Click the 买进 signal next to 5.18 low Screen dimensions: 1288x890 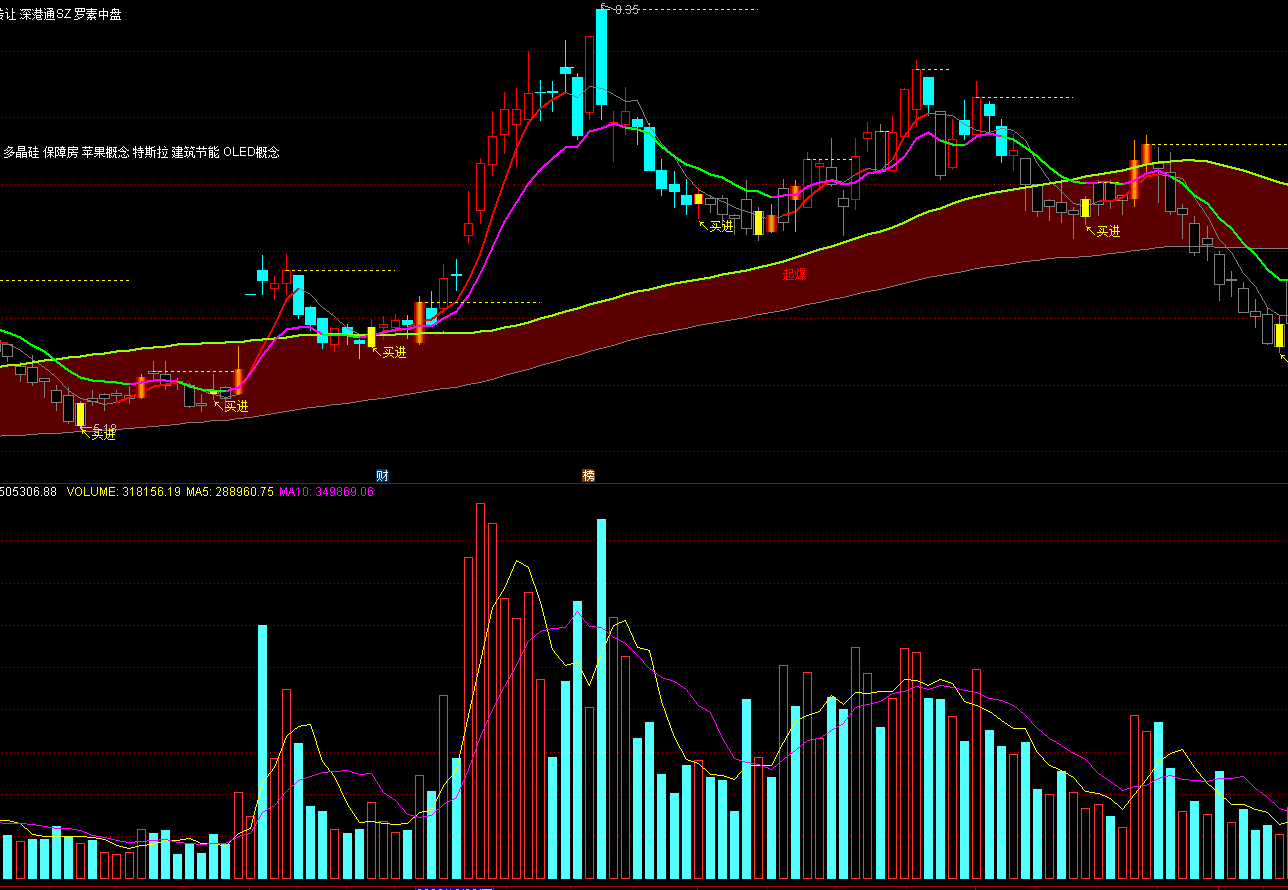pos(103,435)
